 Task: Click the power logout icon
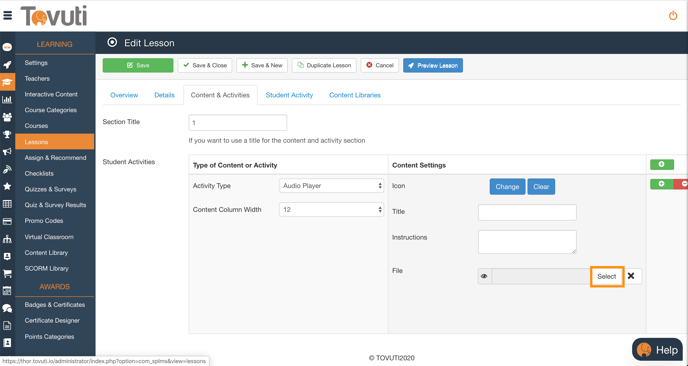coord(673,16)
